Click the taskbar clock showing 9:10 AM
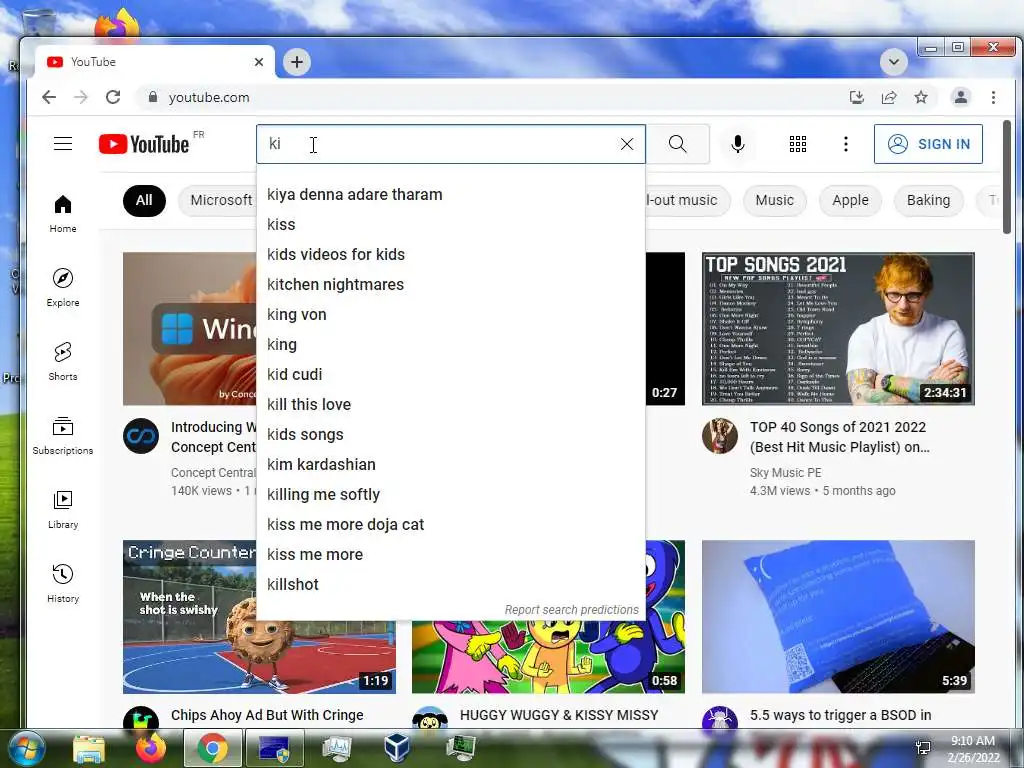 click(x=972, y=748)
